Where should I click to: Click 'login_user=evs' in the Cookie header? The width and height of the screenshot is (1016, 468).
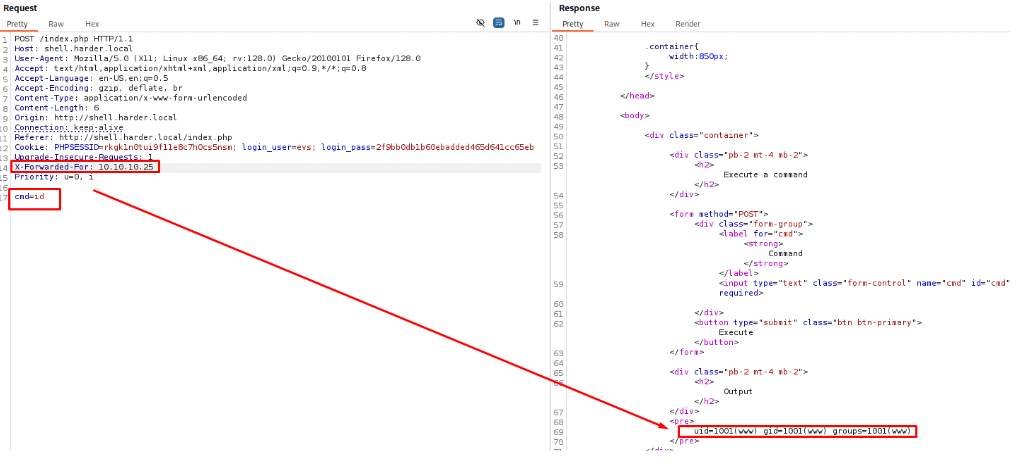[279, 147]
